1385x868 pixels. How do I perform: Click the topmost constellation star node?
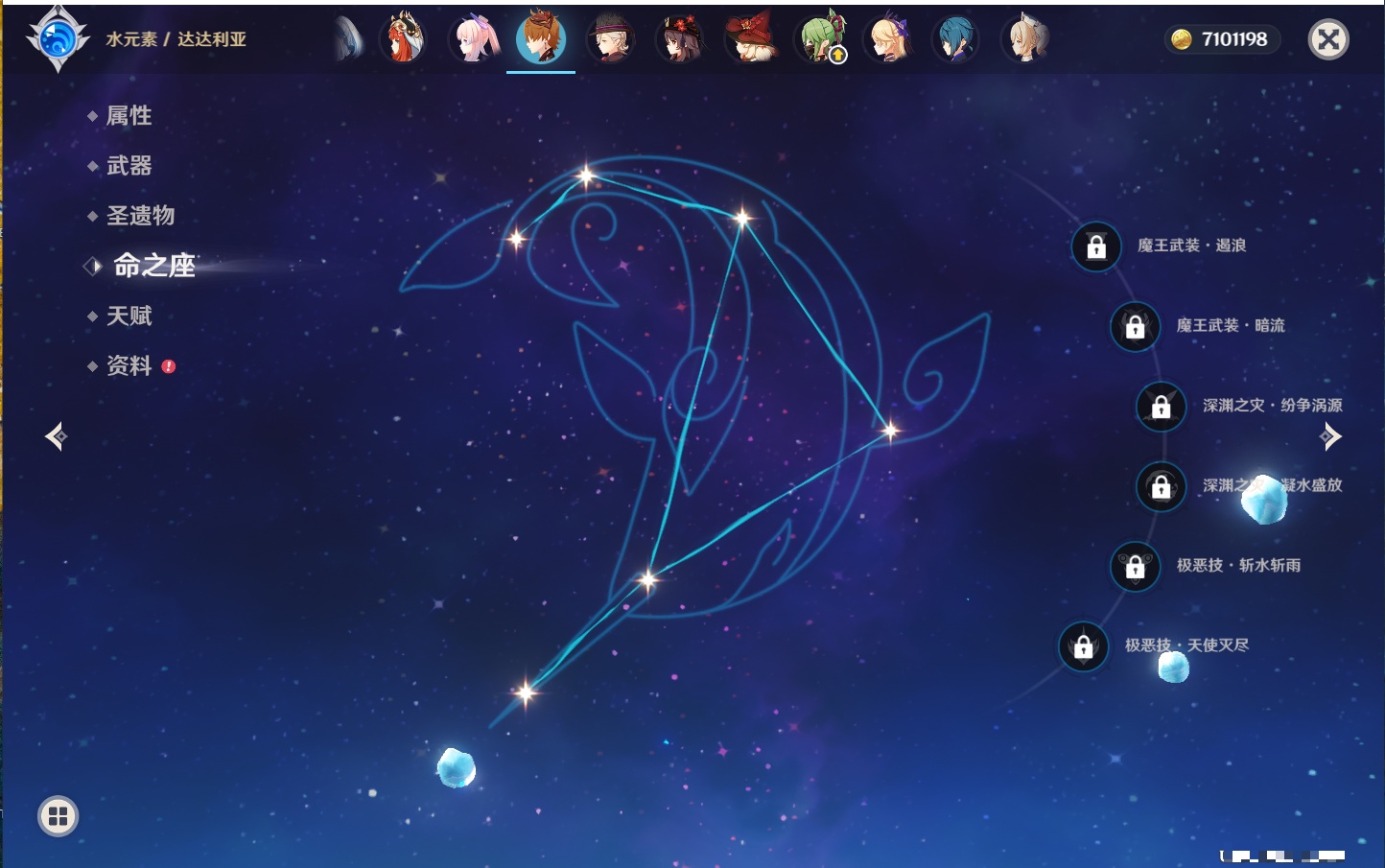tap(586, 176)
